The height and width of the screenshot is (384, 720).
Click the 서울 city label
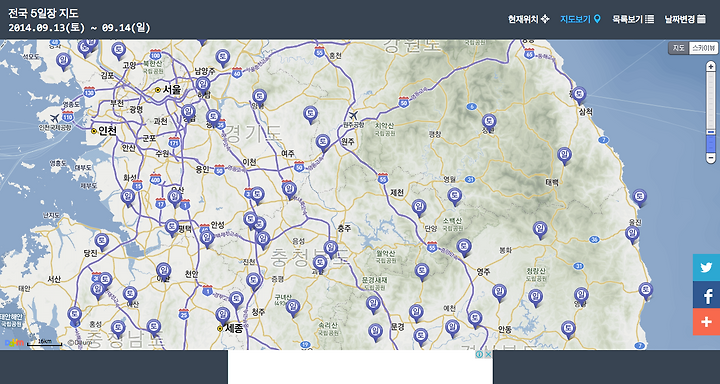[172, 90]
